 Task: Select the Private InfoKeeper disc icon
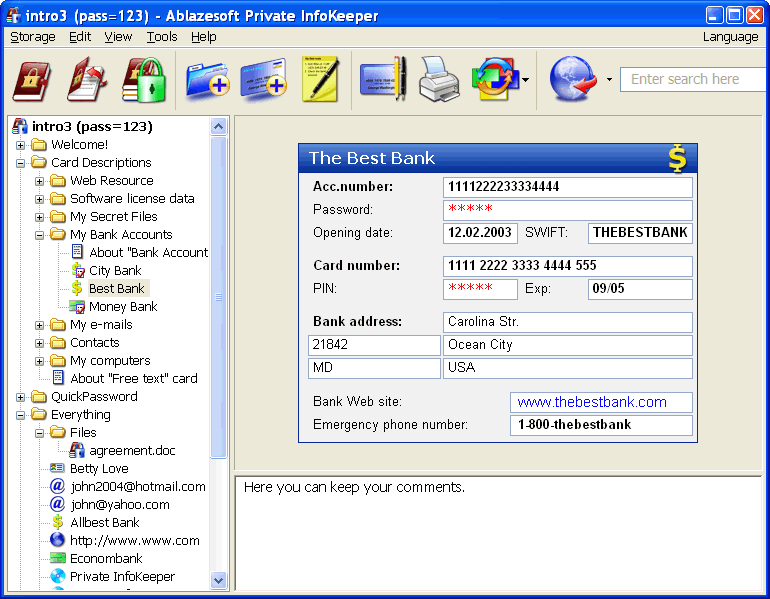pos(57,576)
